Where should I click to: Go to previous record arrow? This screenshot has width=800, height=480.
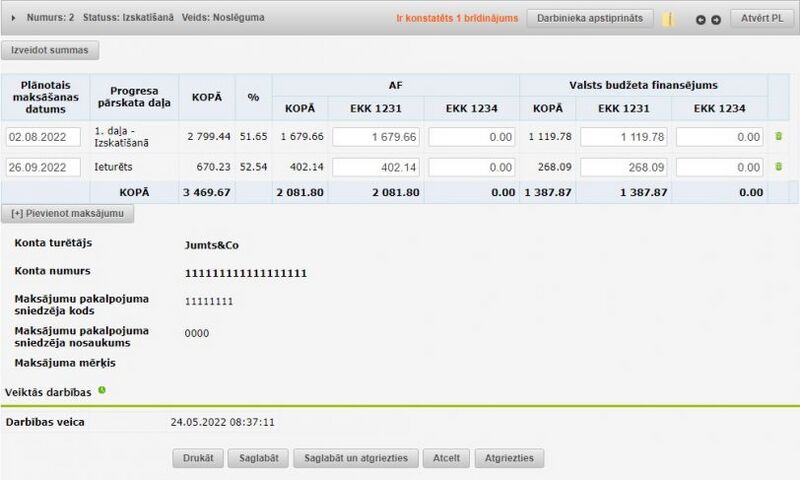coord(701,19)
